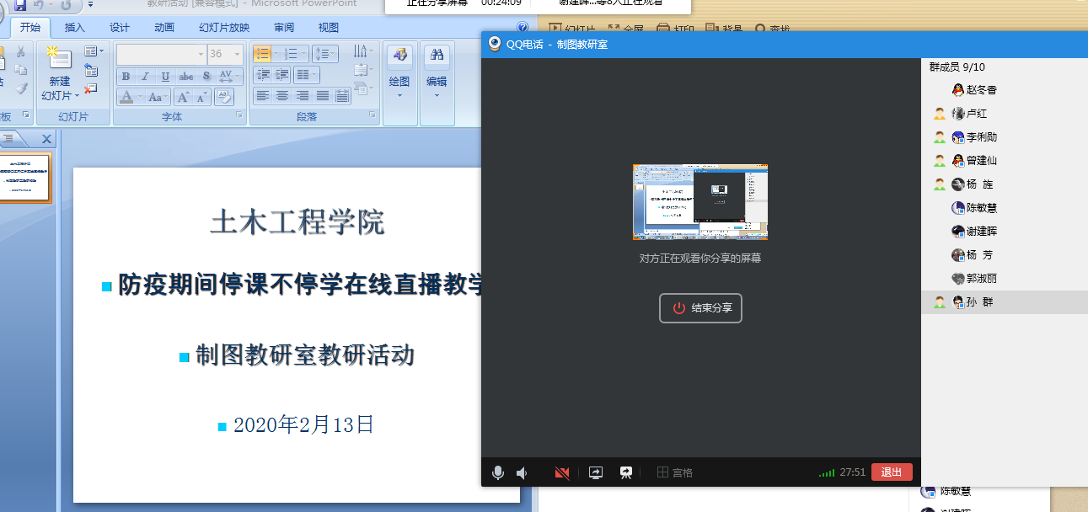Click the Bold formatting button
Viewport: 1089px width, 512px height.
[x=126, y=76]
